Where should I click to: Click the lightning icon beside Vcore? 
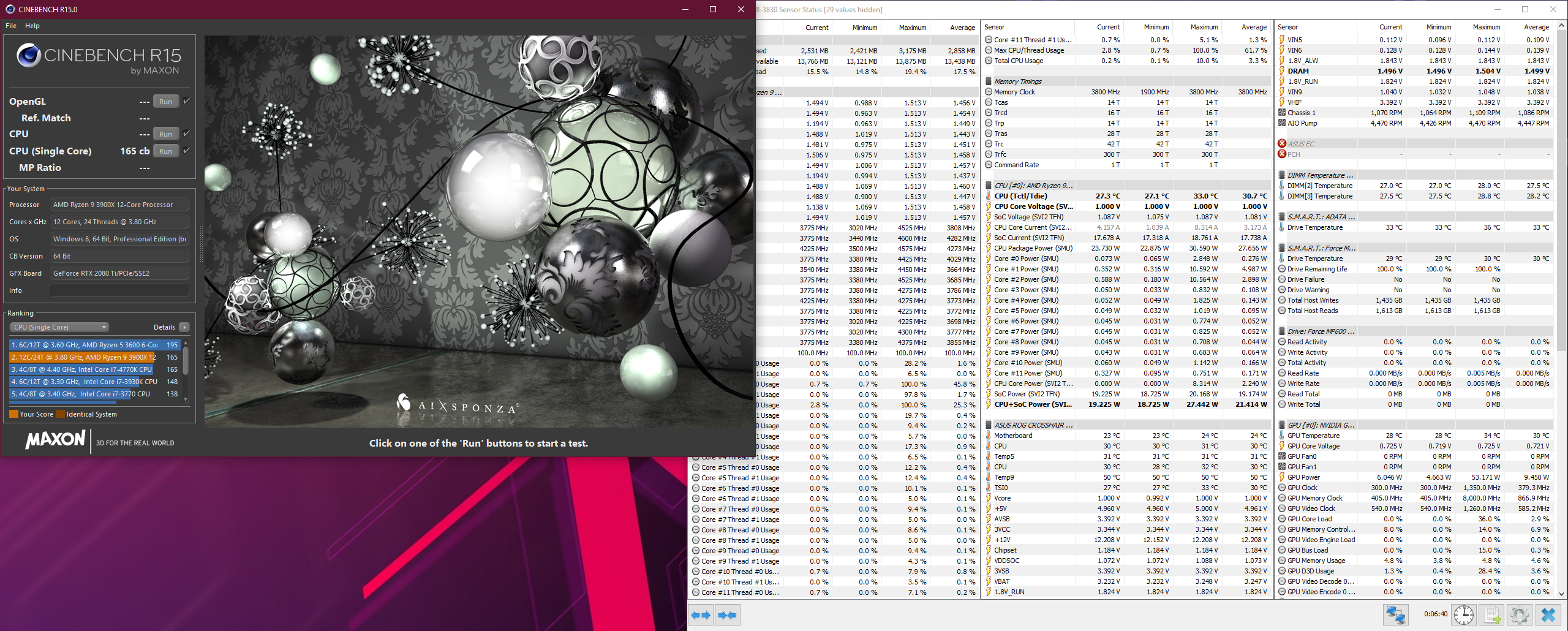989,498
